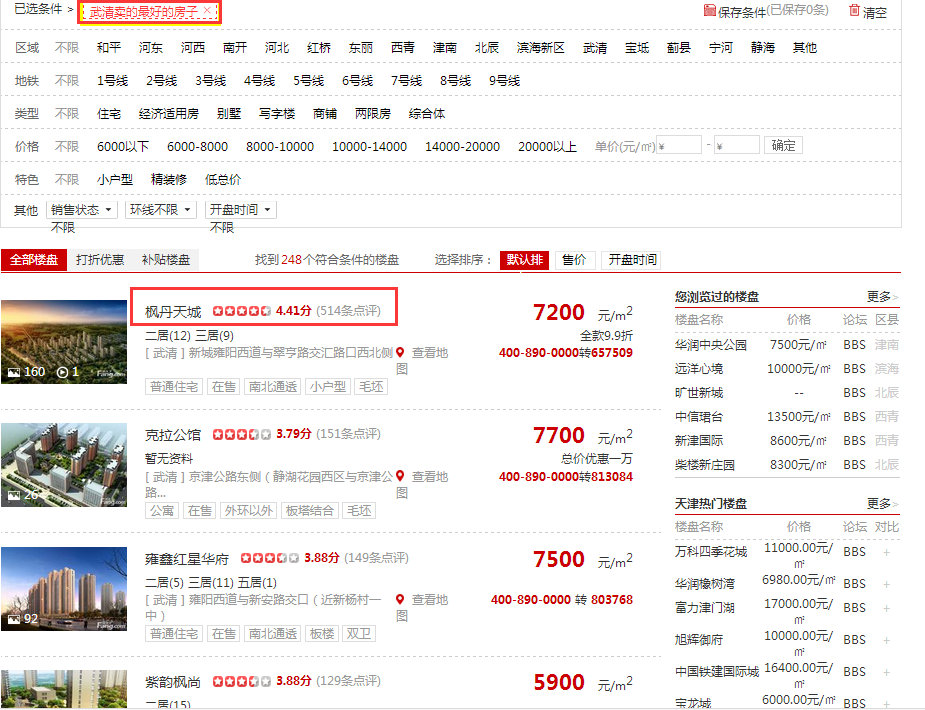Sort by 默认排
The image size is (925, 710).
(524, 260)
